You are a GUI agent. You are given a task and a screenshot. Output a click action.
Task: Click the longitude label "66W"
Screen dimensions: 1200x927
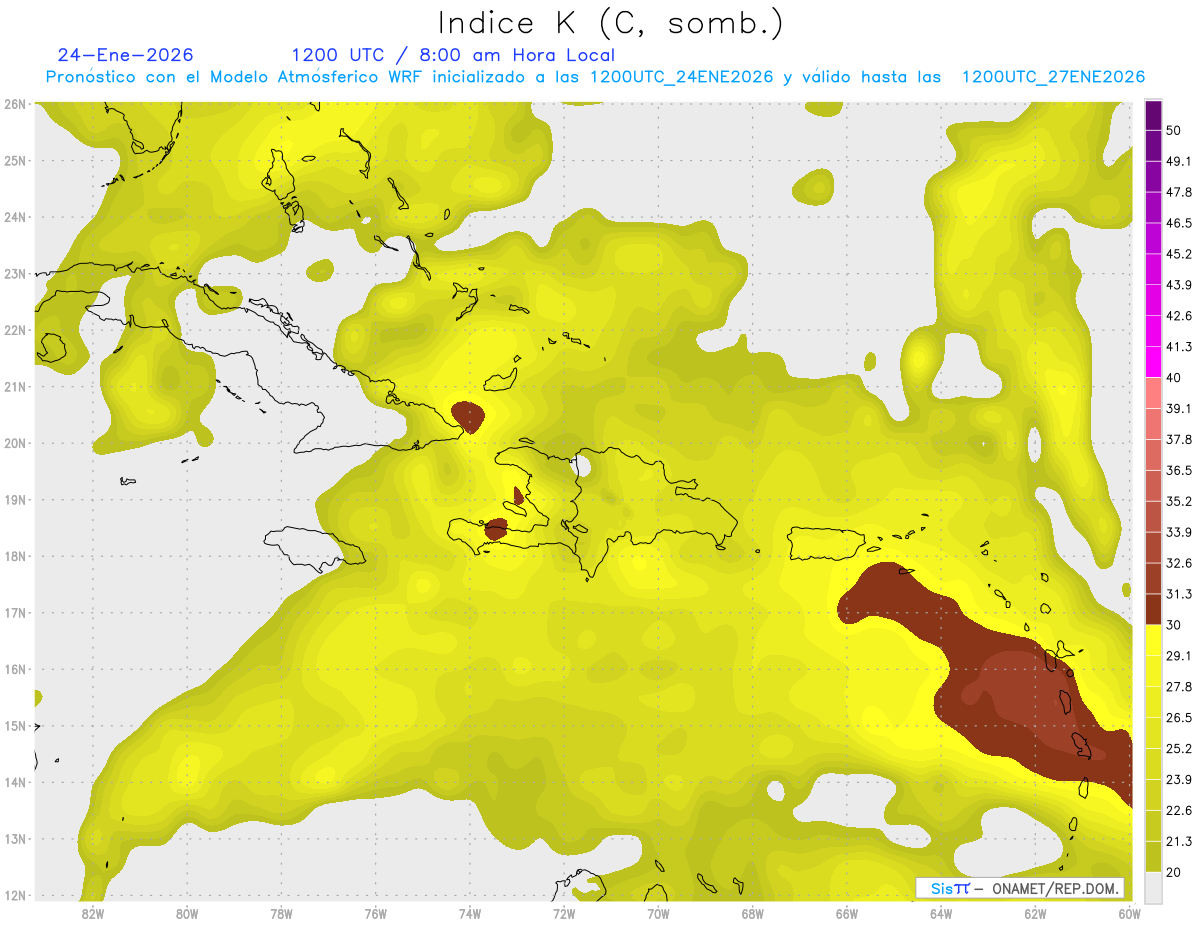[847, 913]
